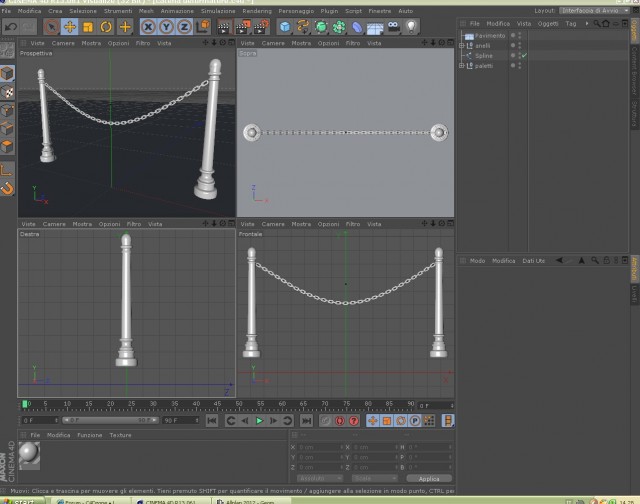
Task: Click Play Forward green button
Action: click(x=259, y=421)
